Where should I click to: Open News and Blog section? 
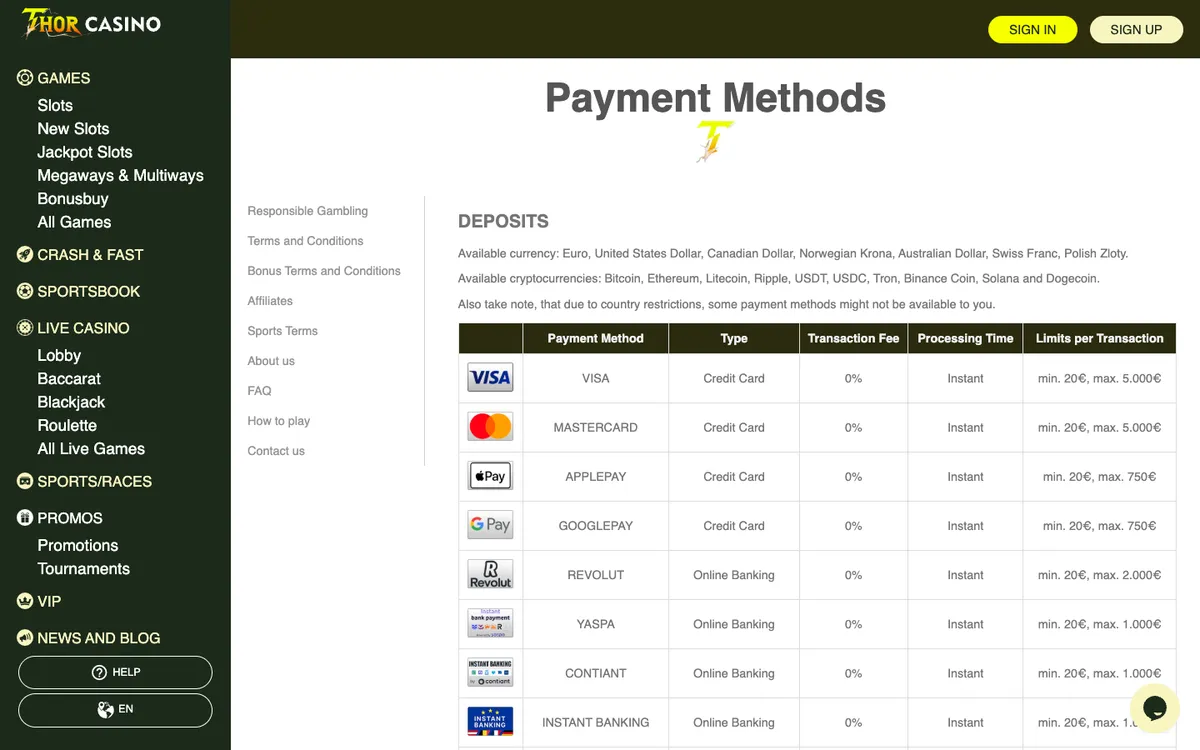point(99,638)
